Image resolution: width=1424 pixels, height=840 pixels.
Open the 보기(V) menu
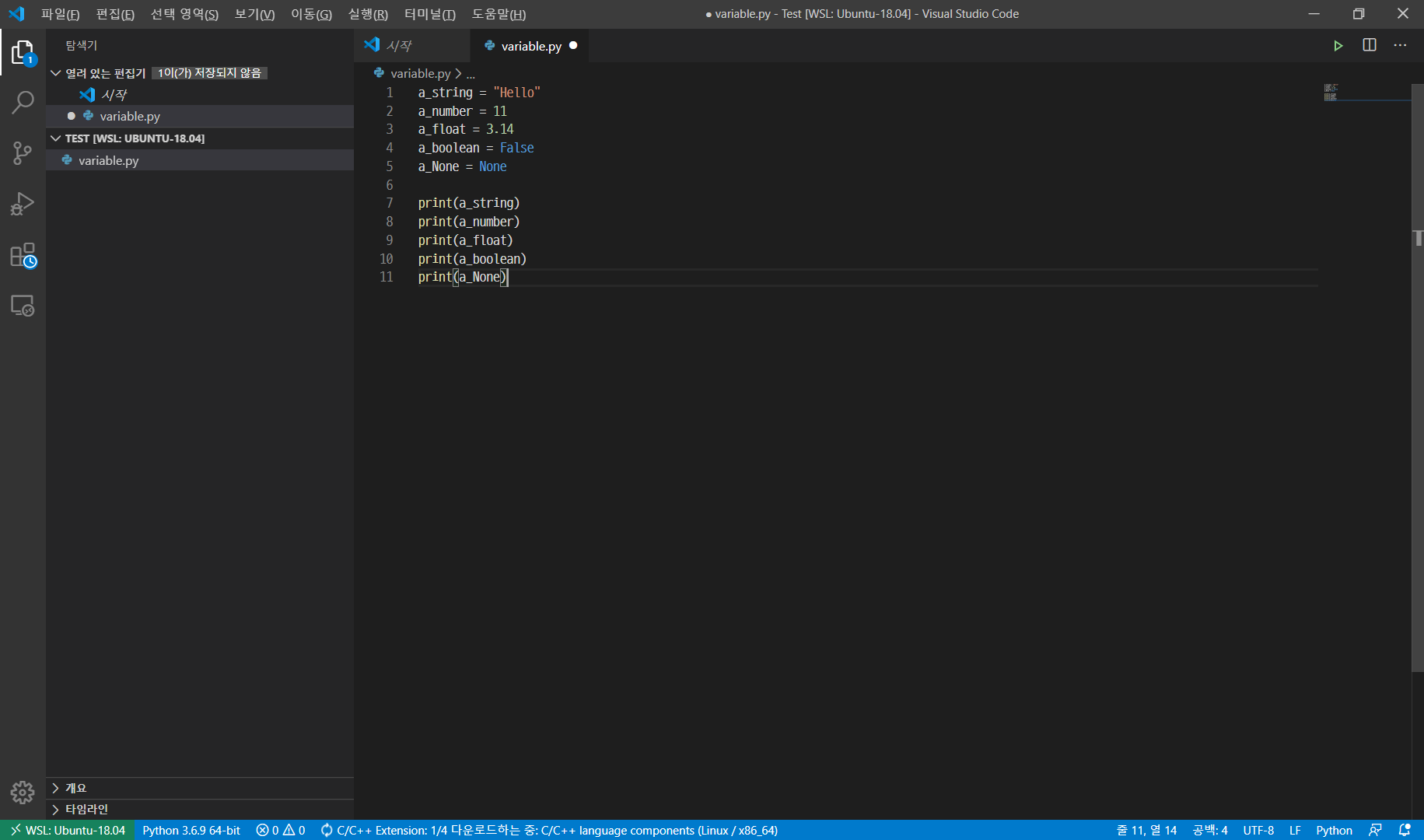(254, 14)
